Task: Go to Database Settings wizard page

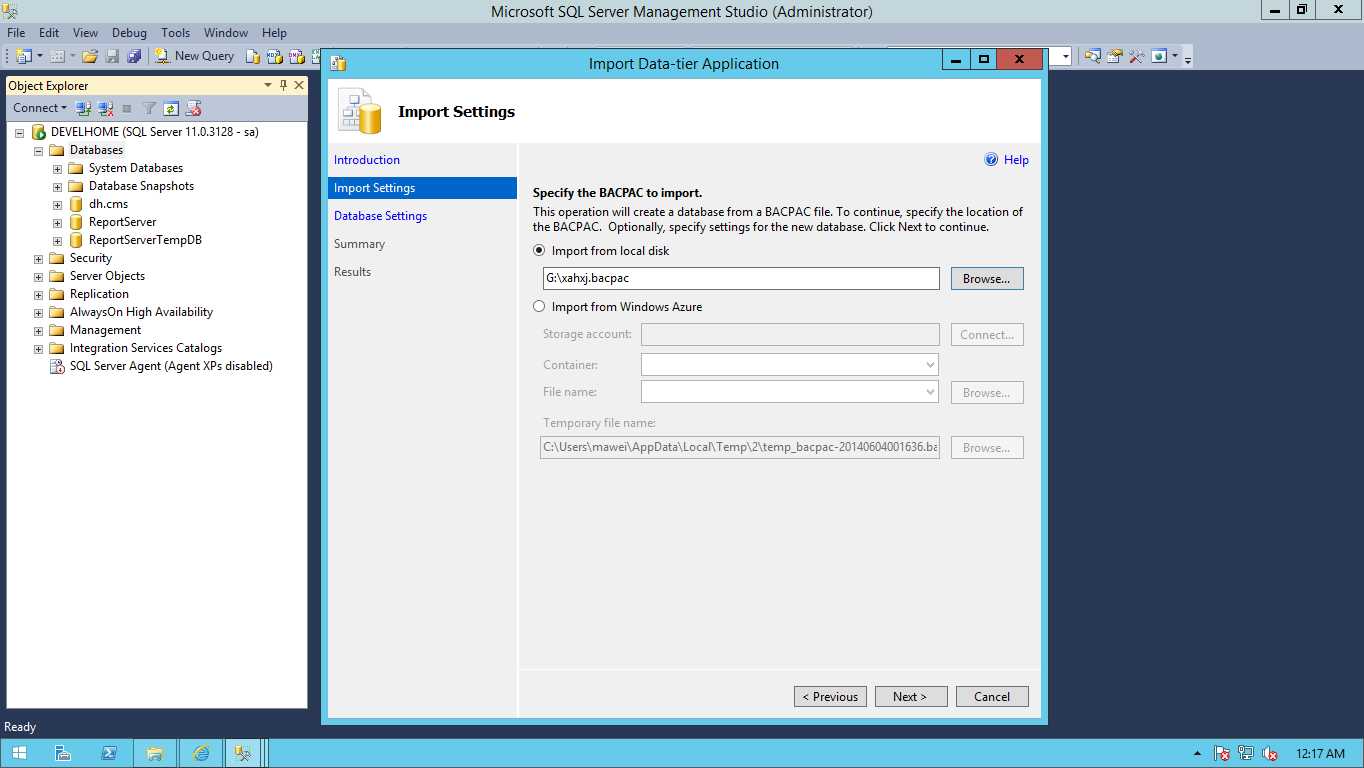Action: (x=380, y=216)
